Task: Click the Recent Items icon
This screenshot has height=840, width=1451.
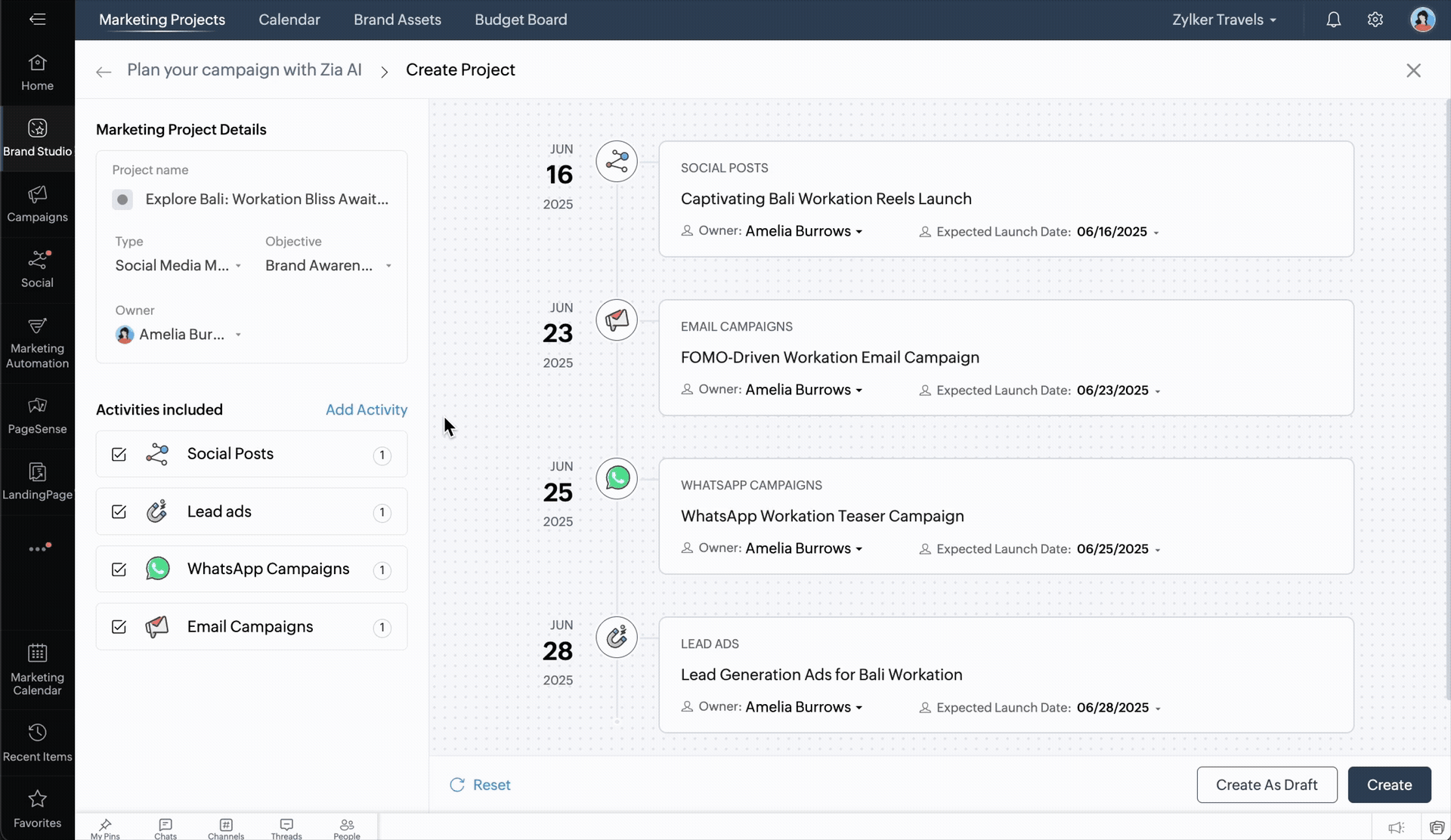Action: (x=37, y=741)
